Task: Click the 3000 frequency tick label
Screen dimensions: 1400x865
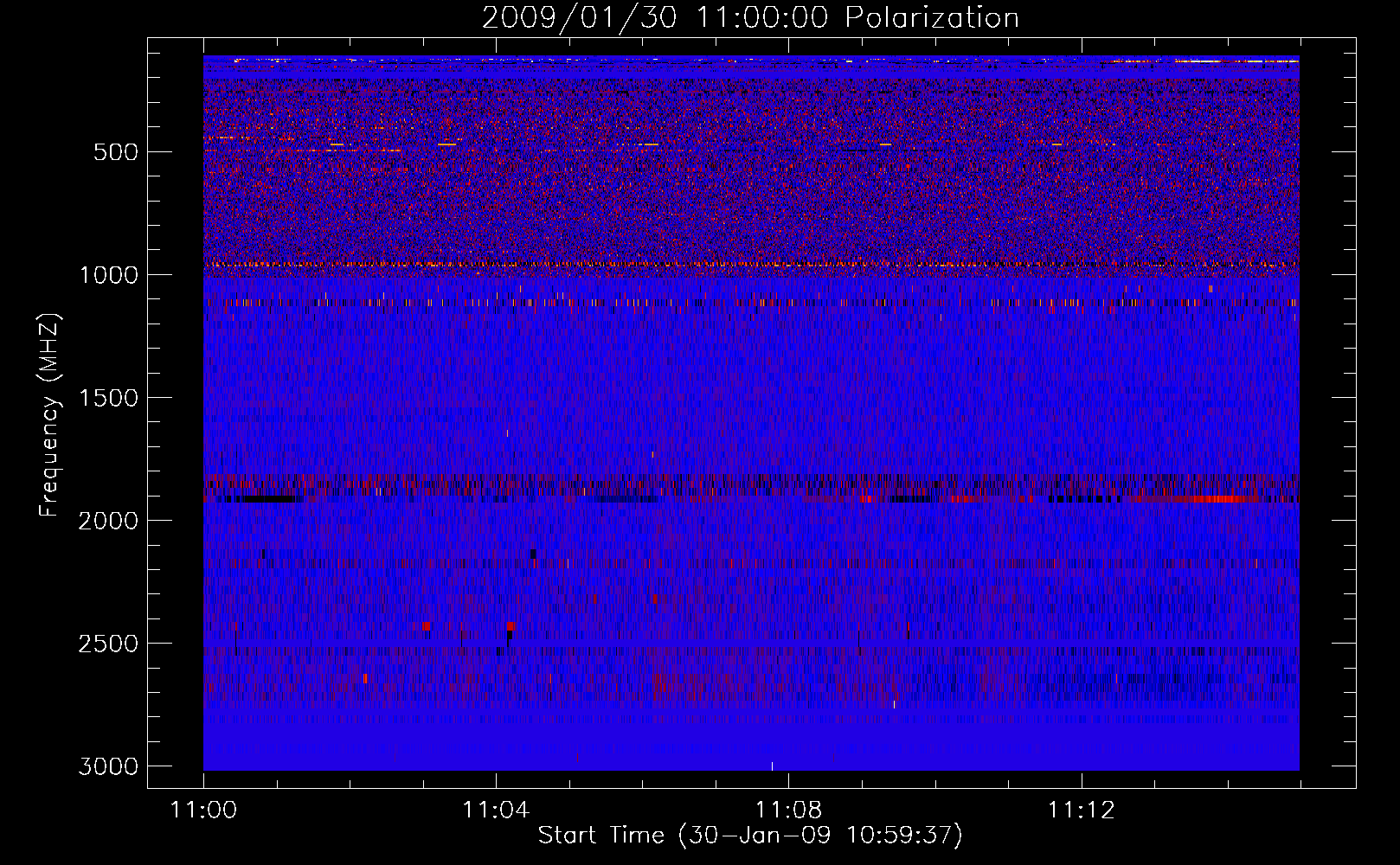Action: (x=108, y=766)
